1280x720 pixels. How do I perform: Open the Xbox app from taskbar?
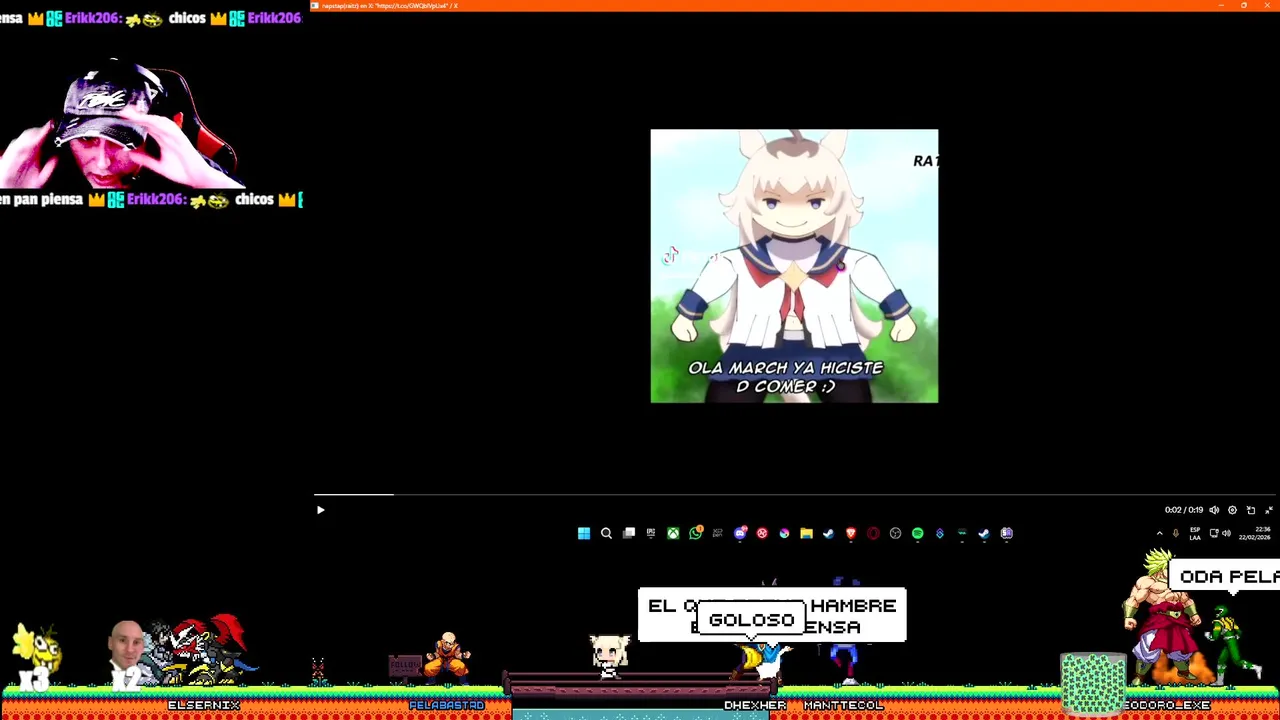673,533
